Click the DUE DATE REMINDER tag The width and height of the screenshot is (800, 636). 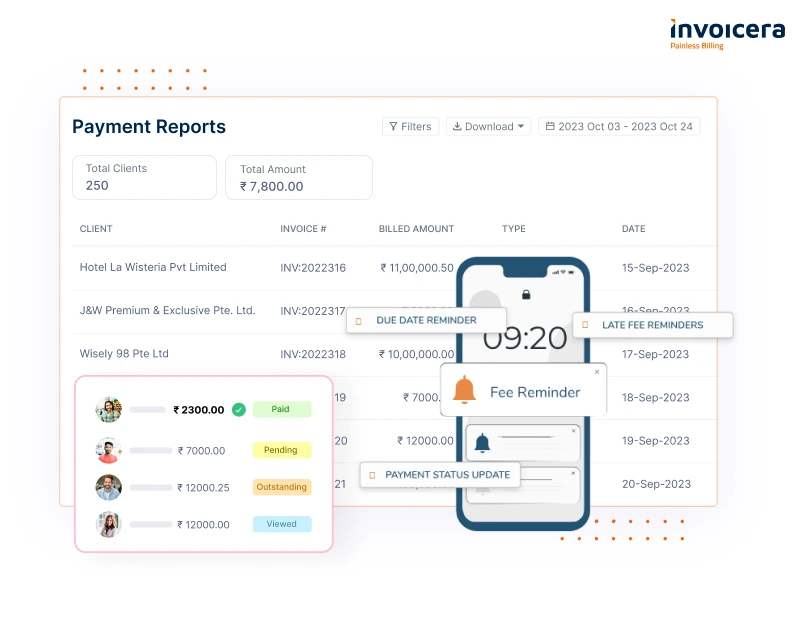tap(427, 321)
